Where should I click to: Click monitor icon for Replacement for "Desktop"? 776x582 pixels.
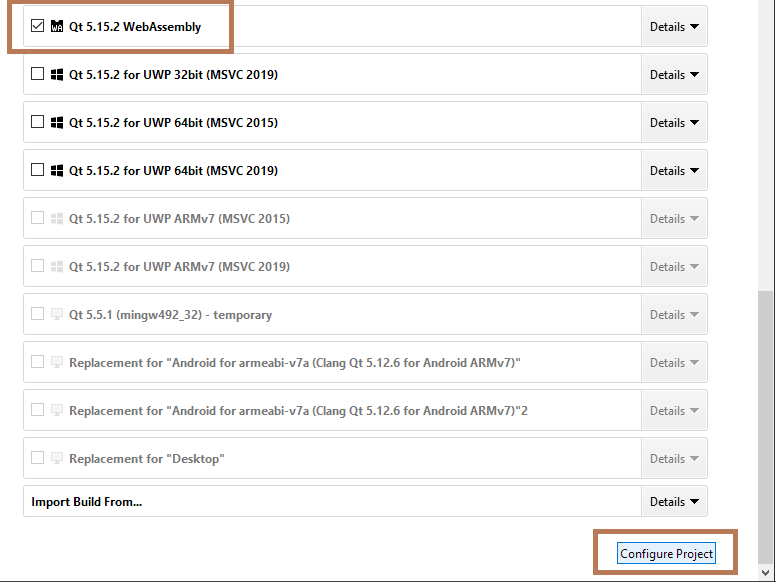tap(57, 459)
